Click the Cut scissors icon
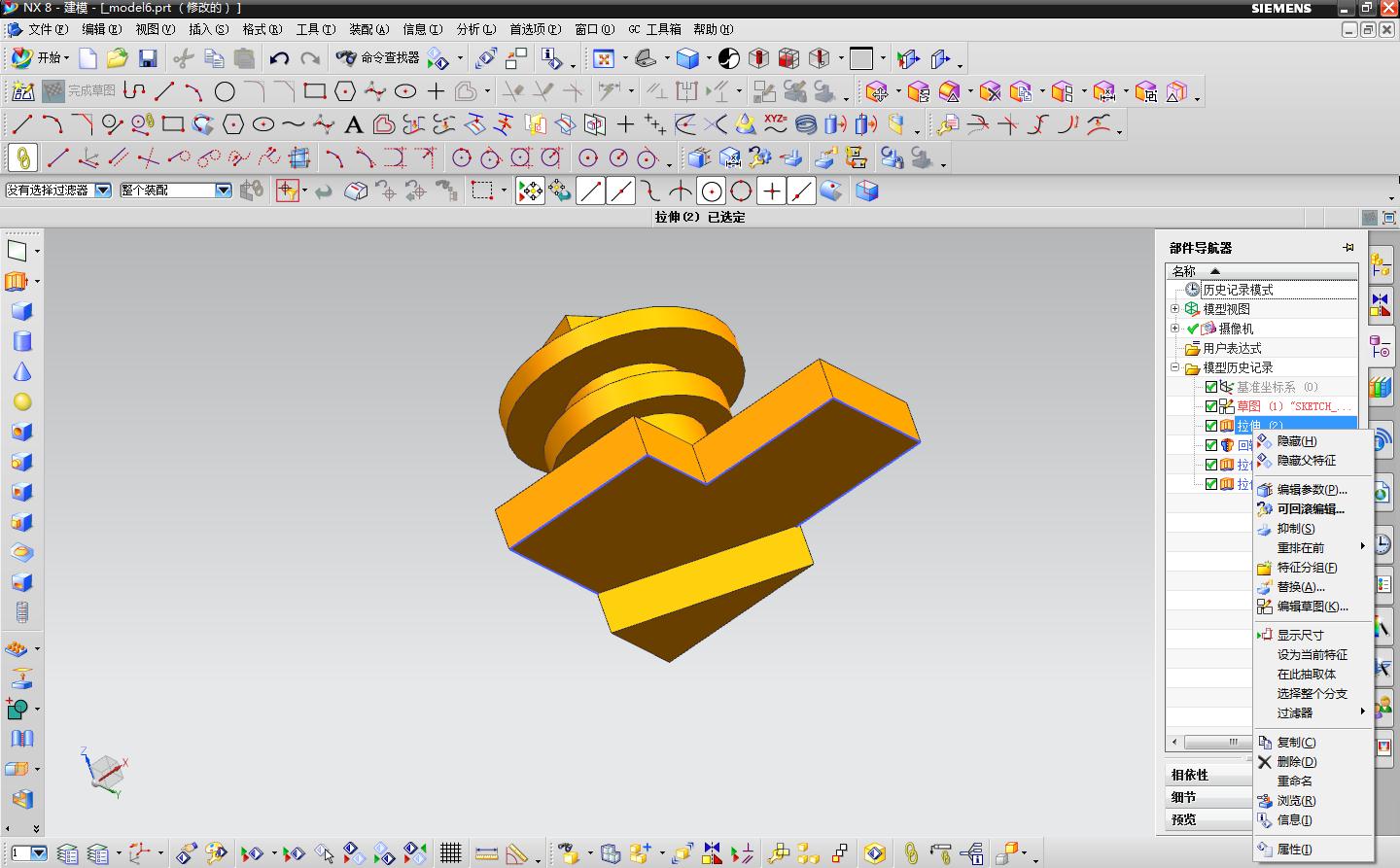 pyautogui.click(x=183, y=58)
